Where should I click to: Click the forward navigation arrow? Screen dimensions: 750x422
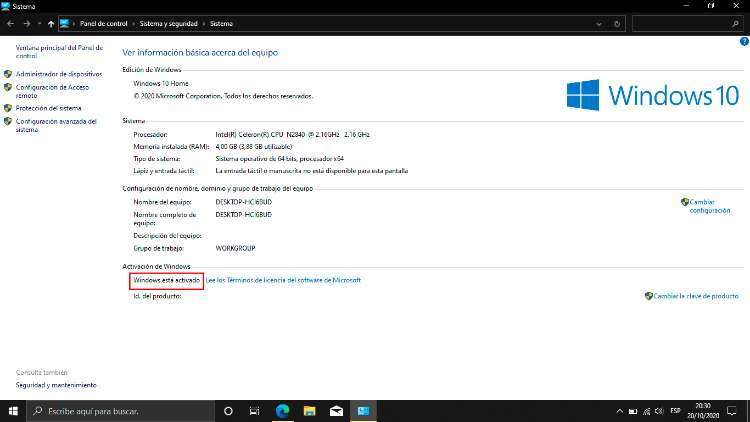27,23
